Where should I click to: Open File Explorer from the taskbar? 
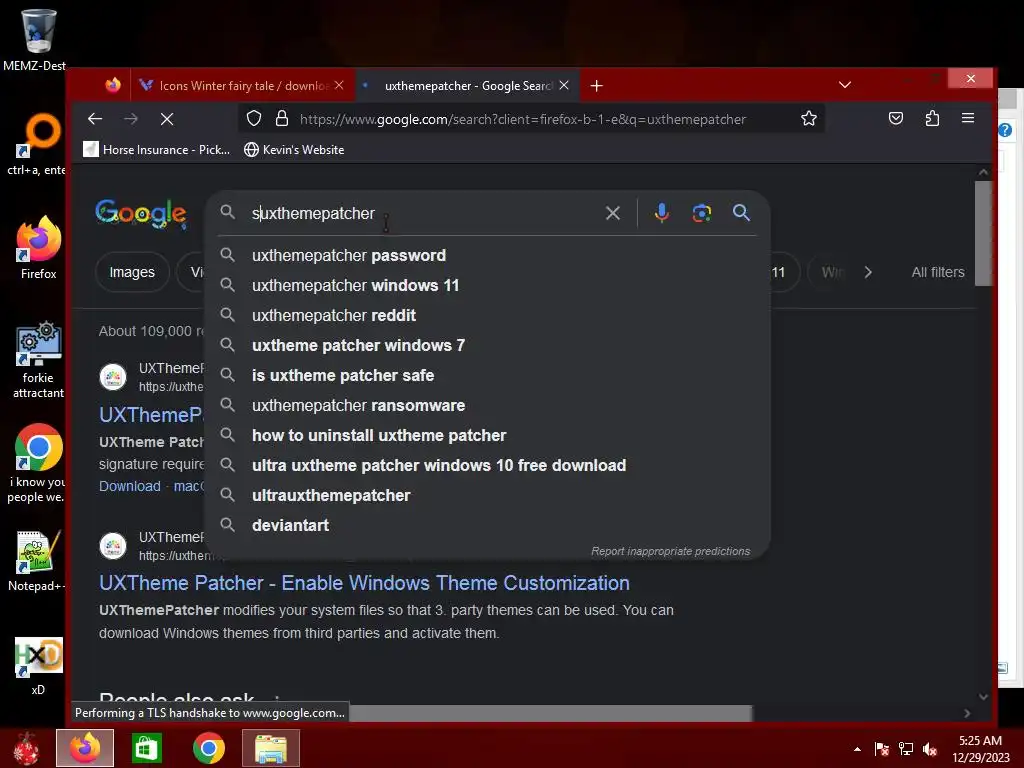(270, 748)
